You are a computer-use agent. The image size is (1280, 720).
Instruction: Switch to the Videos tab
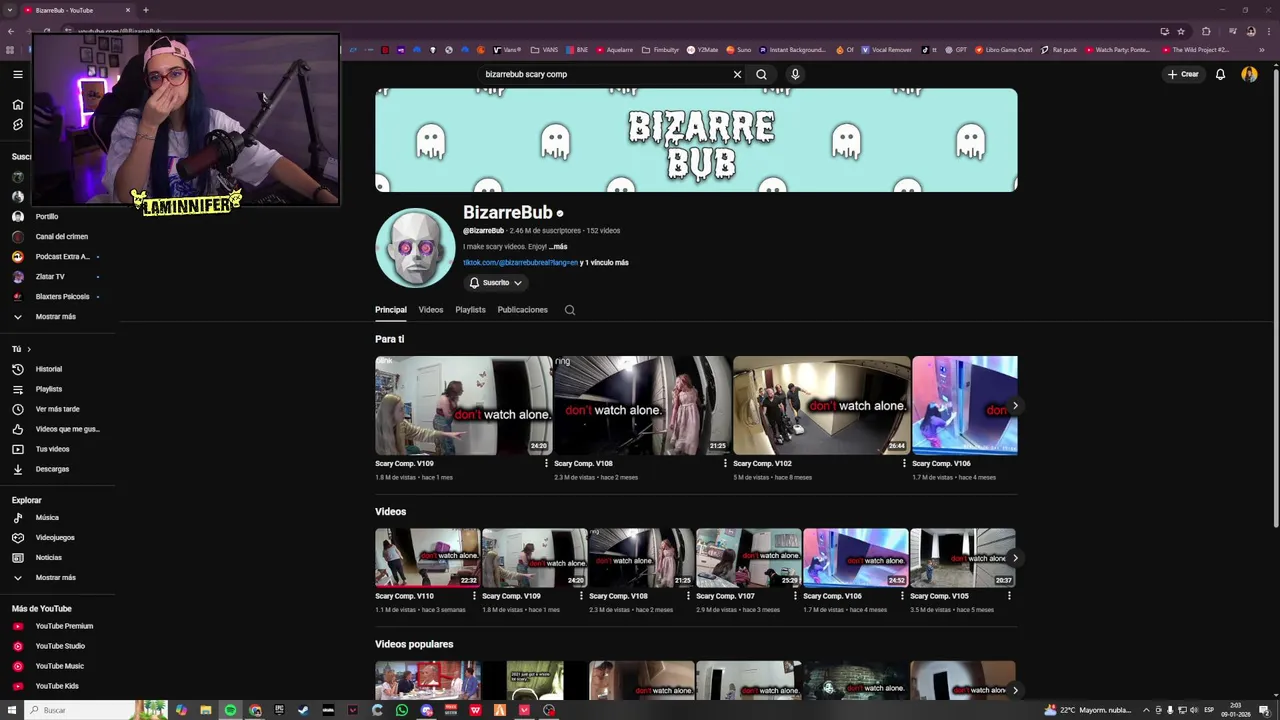pos(431,310)
